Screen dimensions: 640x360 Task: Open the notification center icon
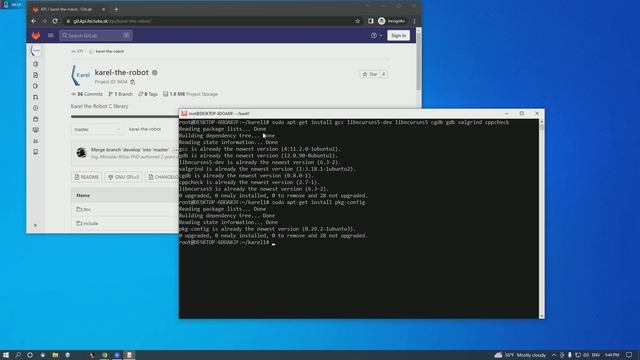[629, 355]
